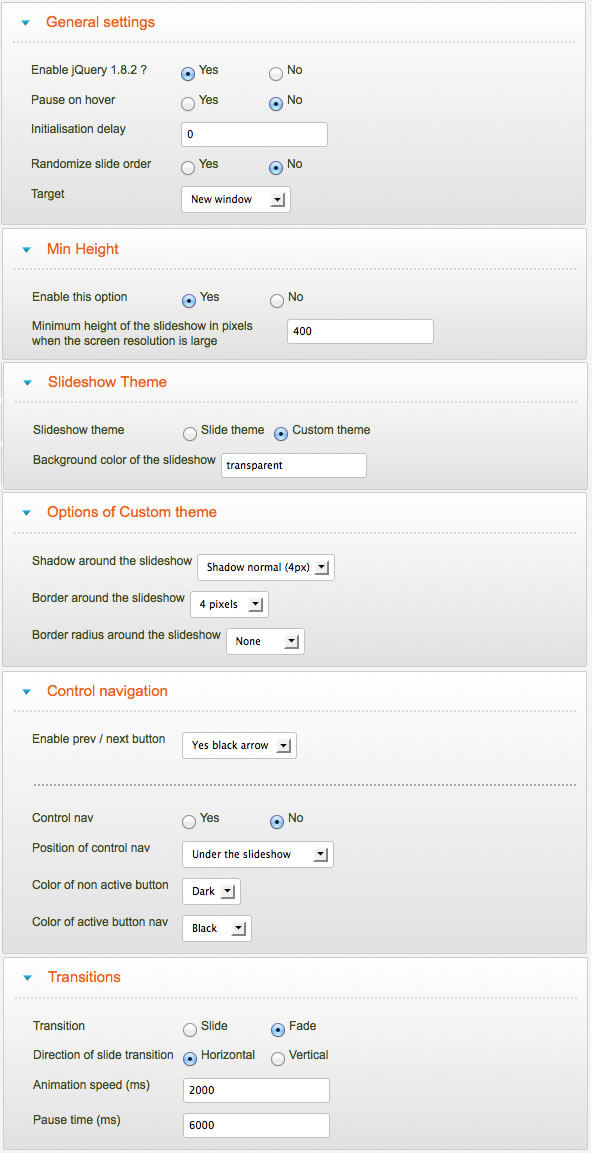592x1153 pixels.
Task: Click the Initialisation delay input field
Action: [x=254, y=135]
